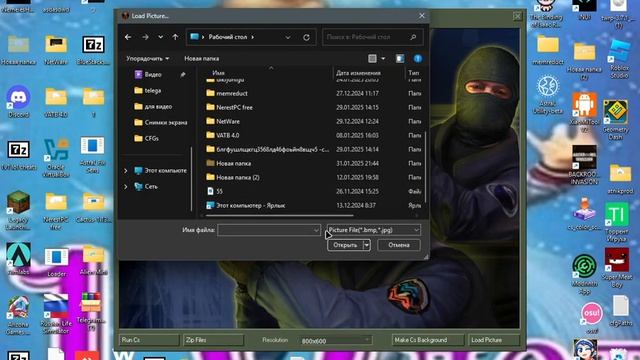The width and height of the screenshot is (640, 360).
Task: Click the horizontal scrollbar of file list
Action: [280, 215]
